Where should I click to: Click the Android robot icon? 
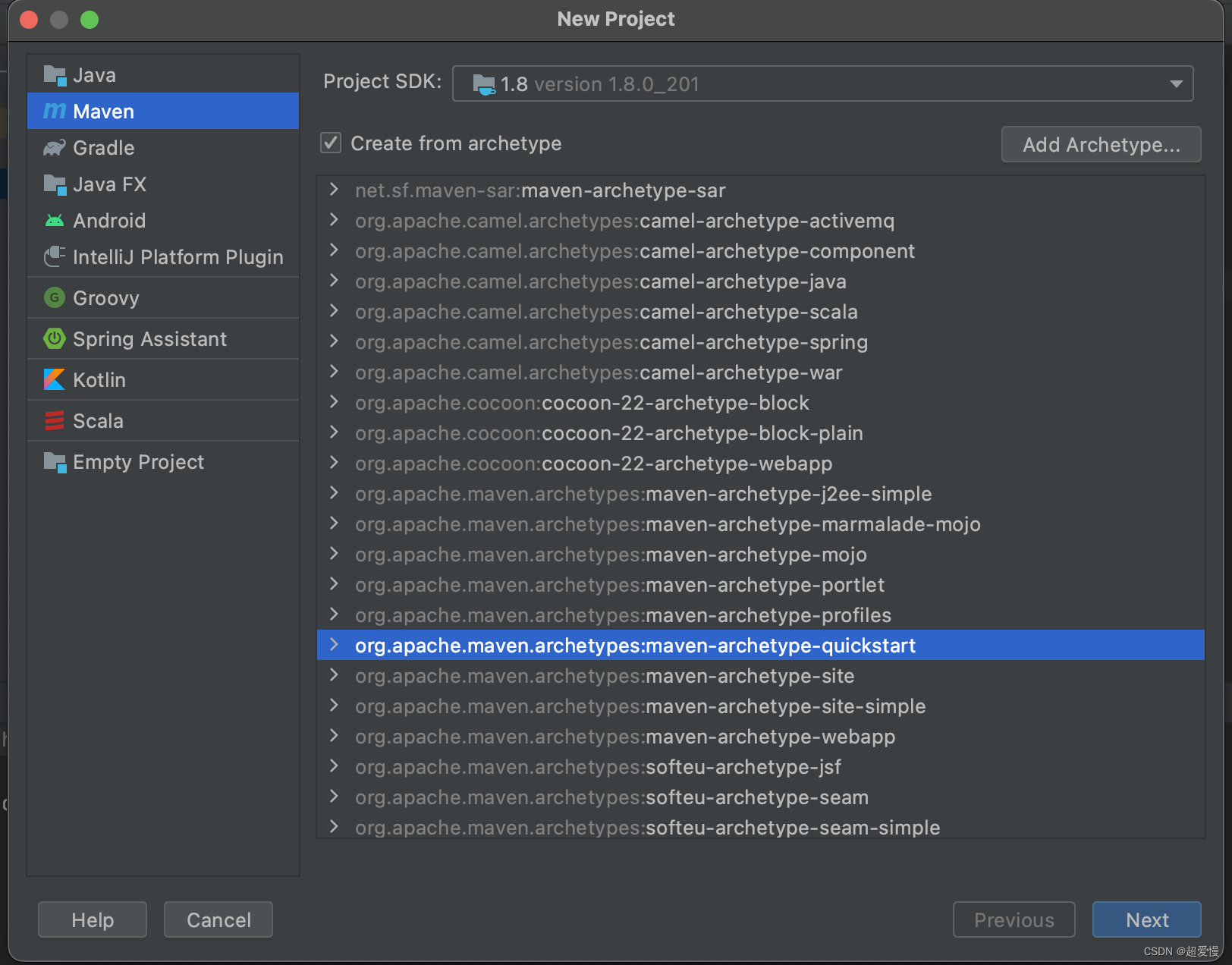[55, 221]
